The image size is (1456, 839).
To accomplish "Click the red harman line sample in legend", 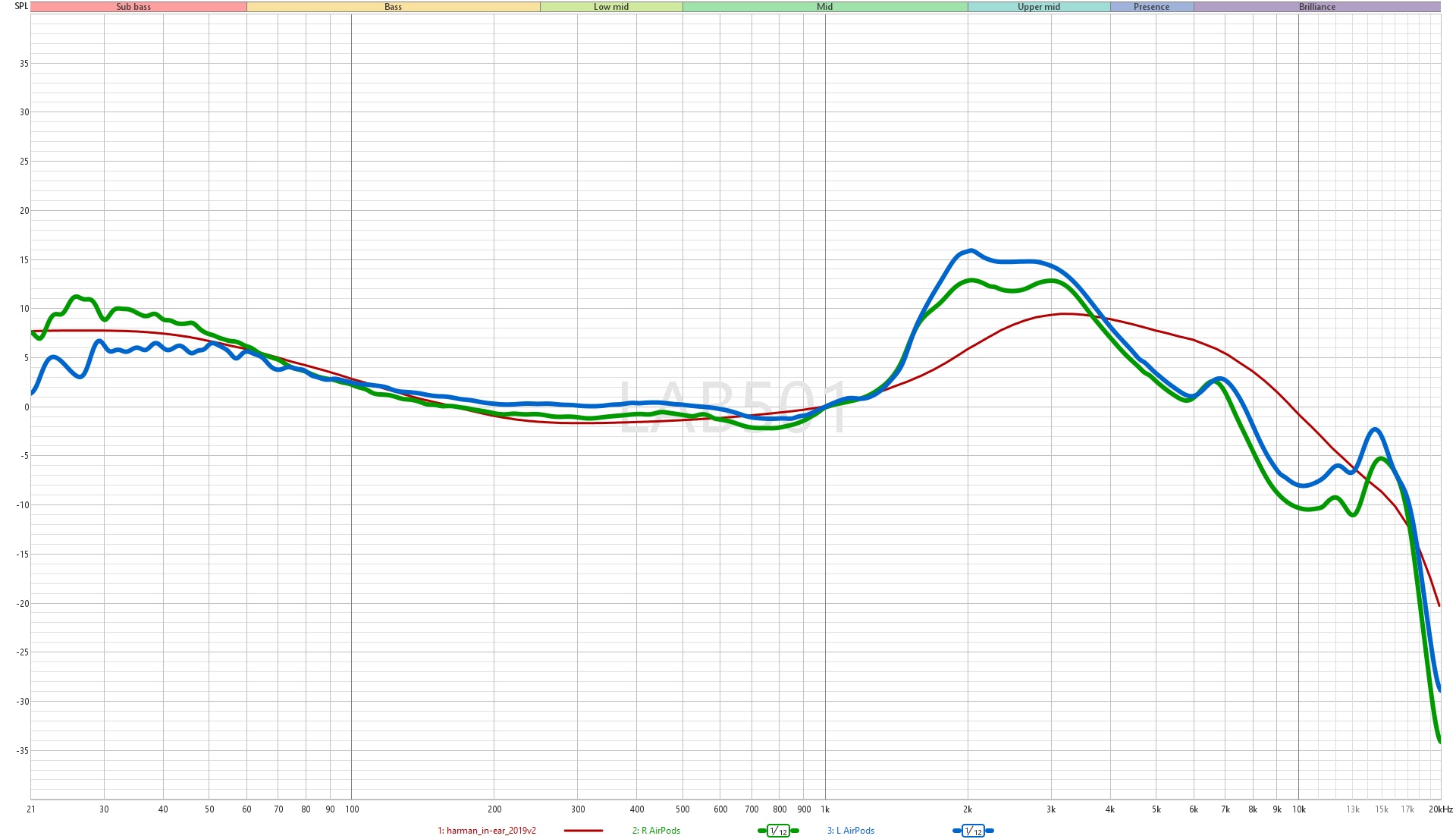I will click(583, 831).
